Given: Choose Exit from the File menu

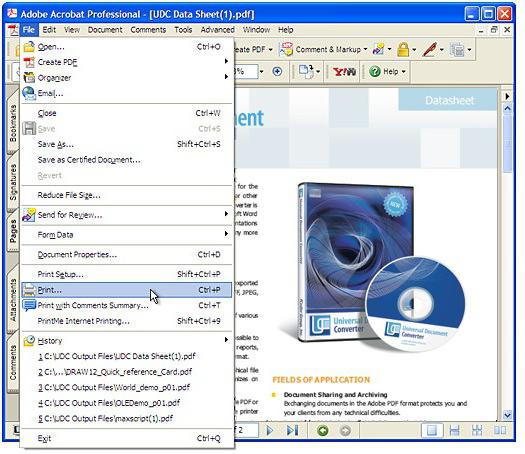Looking at the screenshot, I should (127, 438).
